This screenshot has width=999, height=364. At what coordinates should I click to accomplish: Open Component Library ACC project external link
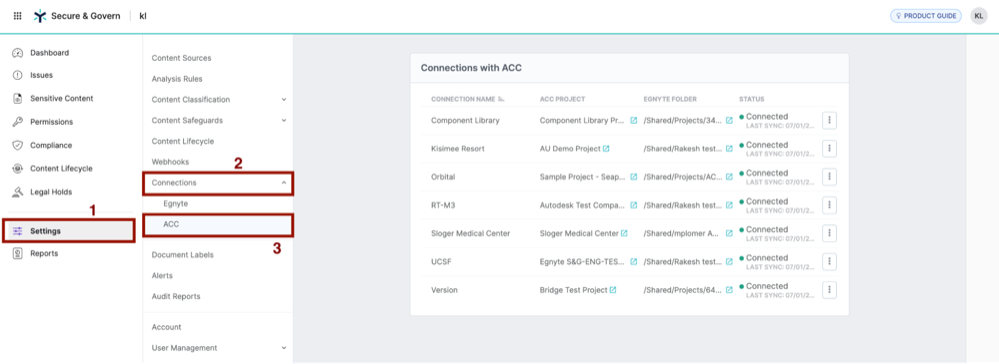[633, 120]
